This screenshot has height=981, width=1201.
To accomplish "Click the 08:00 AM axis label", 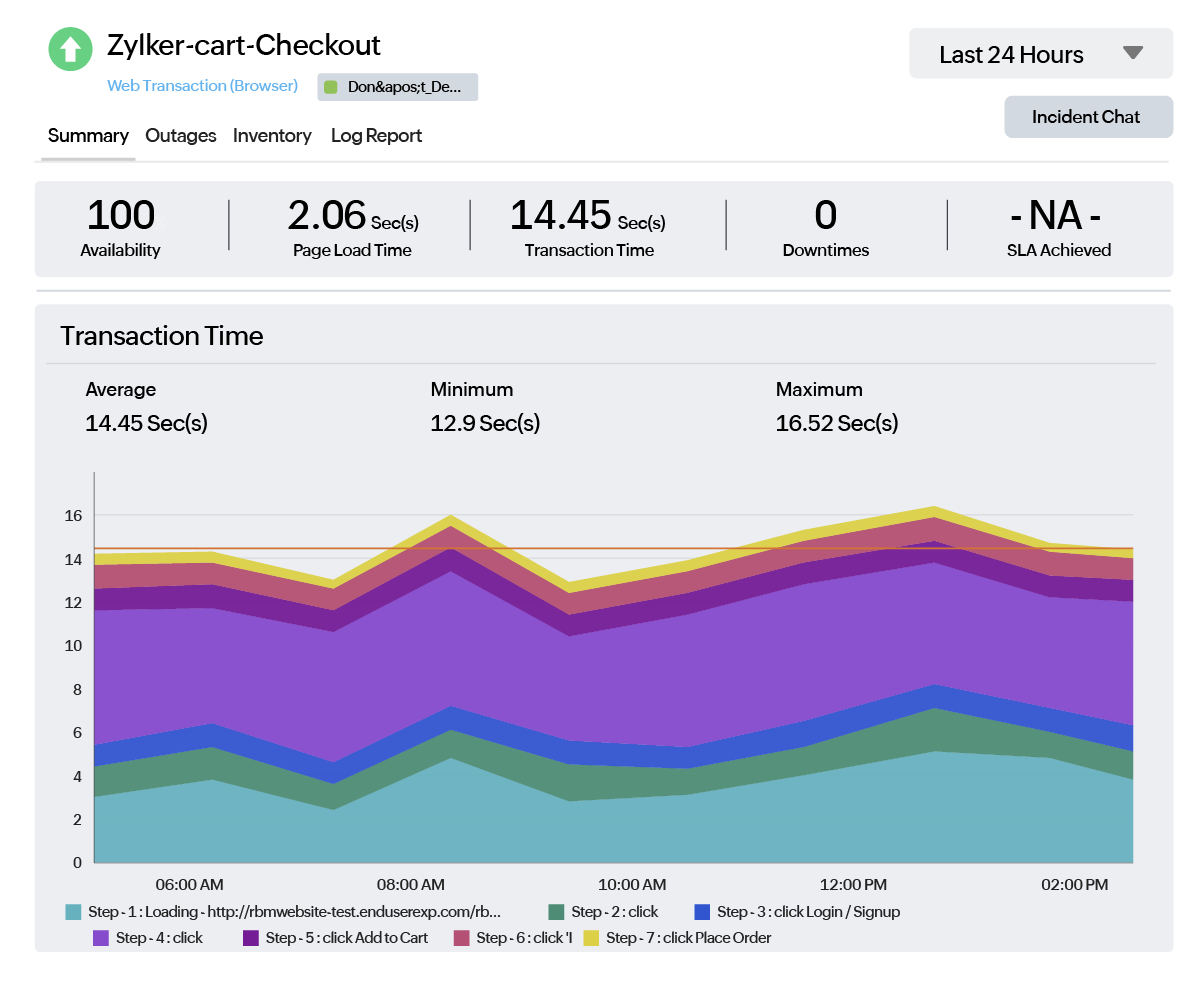I will pyautogui.click(x=411, y=885).
